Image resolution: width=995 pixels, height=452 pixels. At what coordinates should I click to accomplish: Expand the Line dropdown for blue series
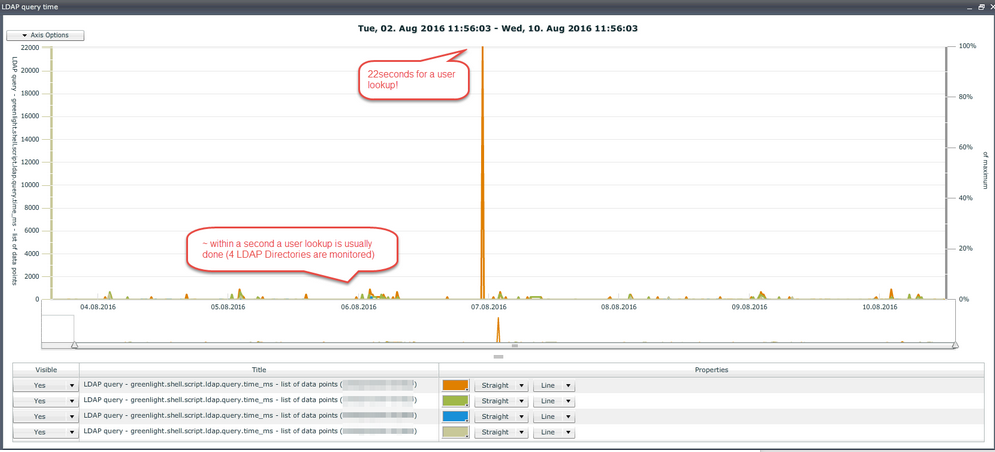click(x=553, y=416)
